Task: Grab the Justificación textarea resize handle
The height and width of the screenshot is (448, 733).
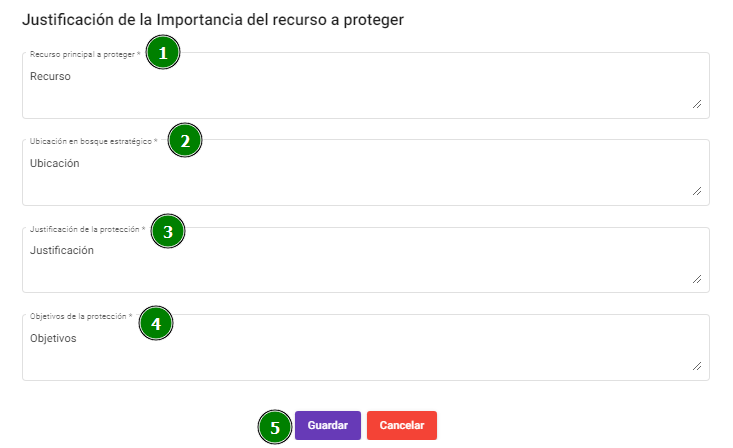Action: pyautogui.click(x=697, y=279)
